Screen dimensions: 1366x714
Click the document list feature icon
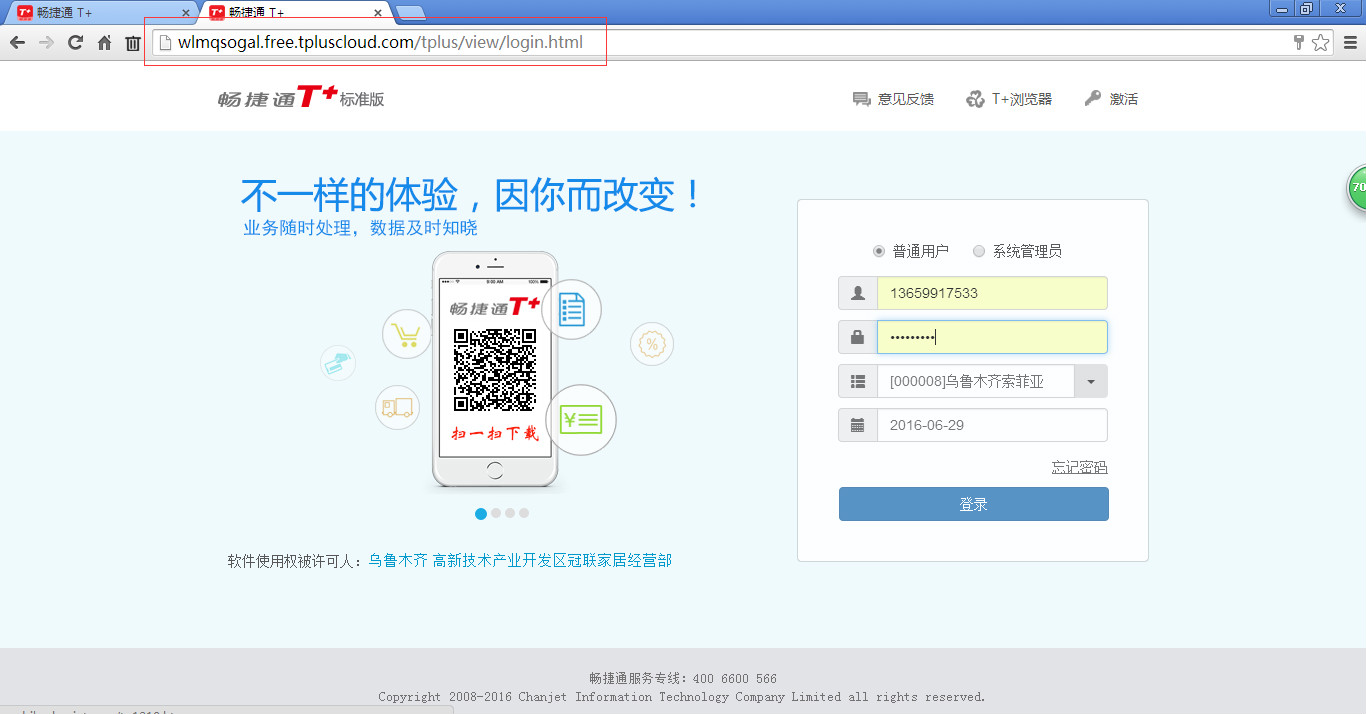571,309
